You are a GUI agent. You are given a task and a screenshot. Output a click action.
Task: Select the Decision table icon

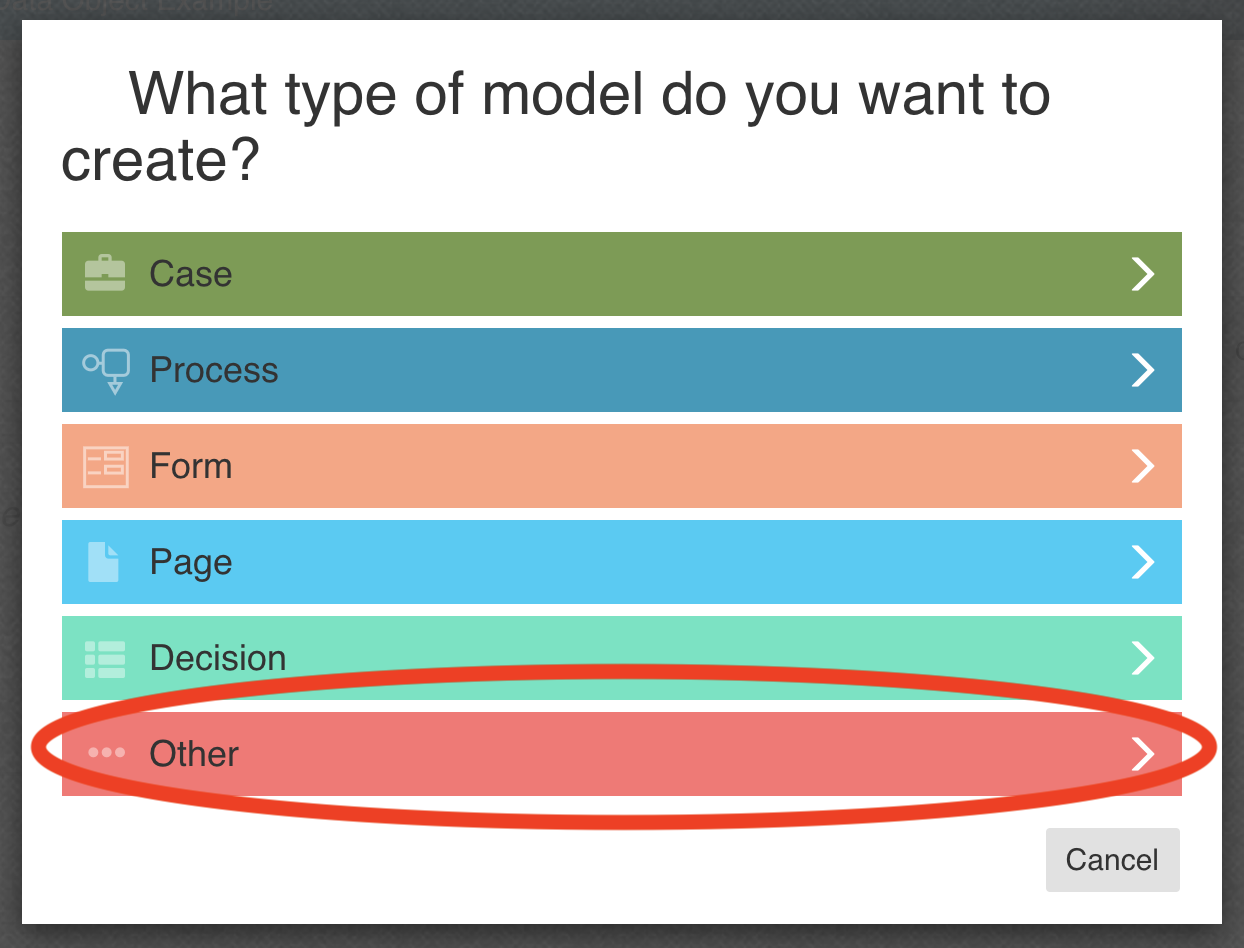104,657
